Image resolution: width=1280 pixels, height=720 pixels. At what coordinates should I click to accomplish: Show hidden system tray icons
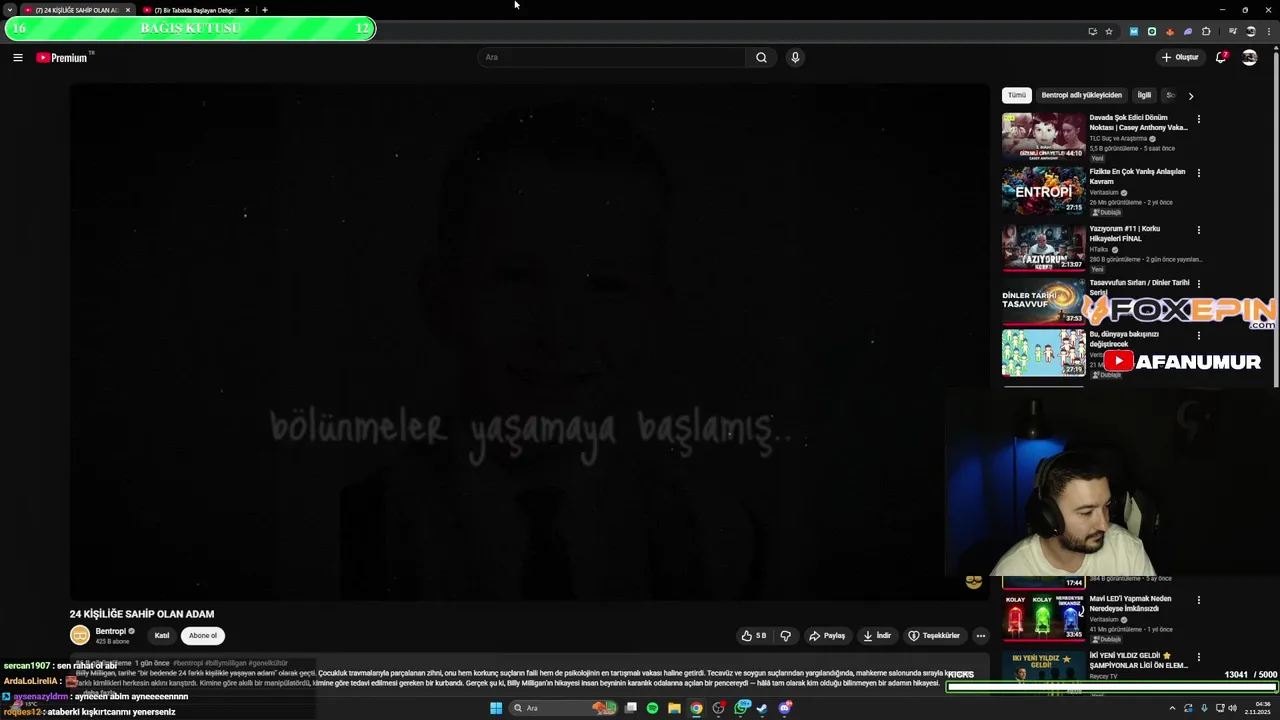(x=1172, y=708)
